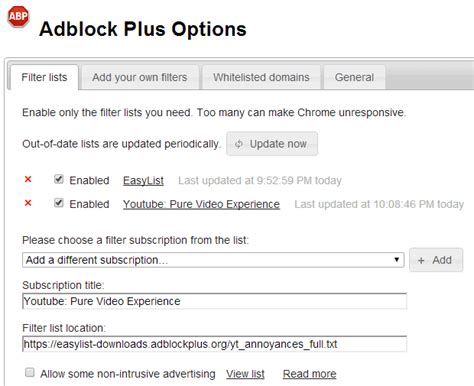Enable Allow some non-intrusive advertising checkbox
Screen dimensions: 474x386
tap(30, 372)
